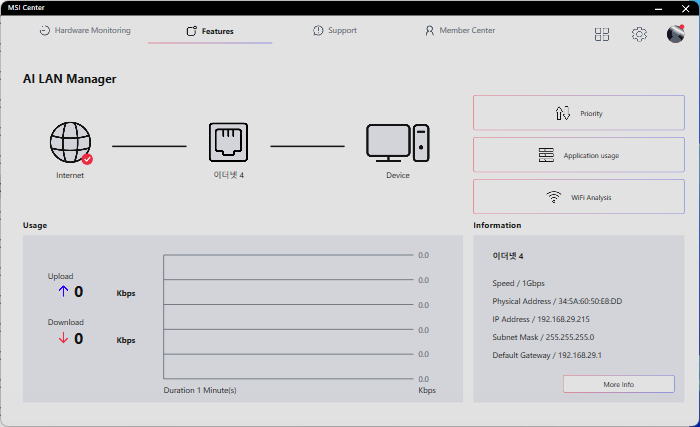Open the Hardware Monitoring tab
Viewport: 700px width, 427px height.
85,30
